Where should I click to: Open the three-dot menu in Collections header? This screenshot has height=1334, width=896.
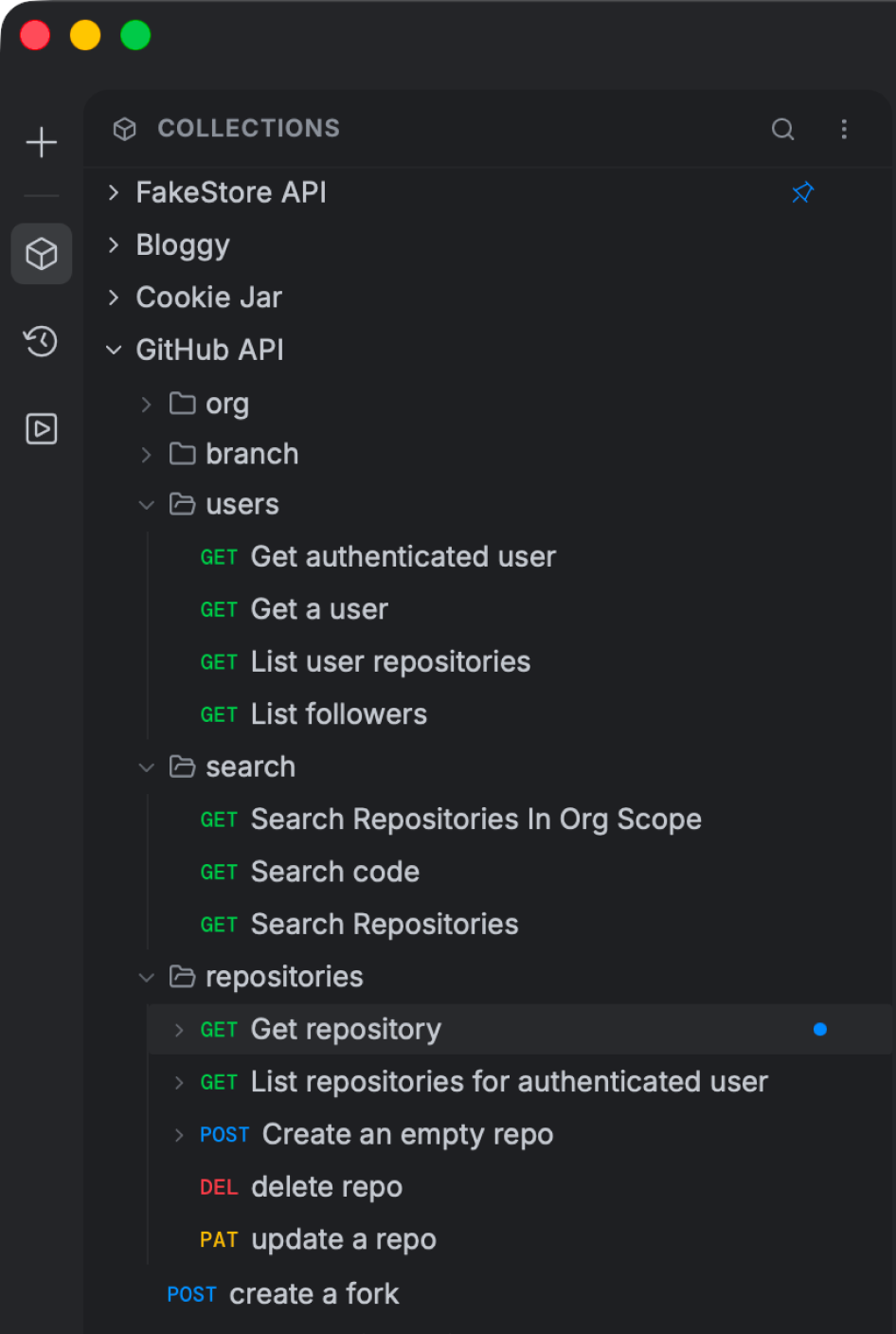pos(844,129)
